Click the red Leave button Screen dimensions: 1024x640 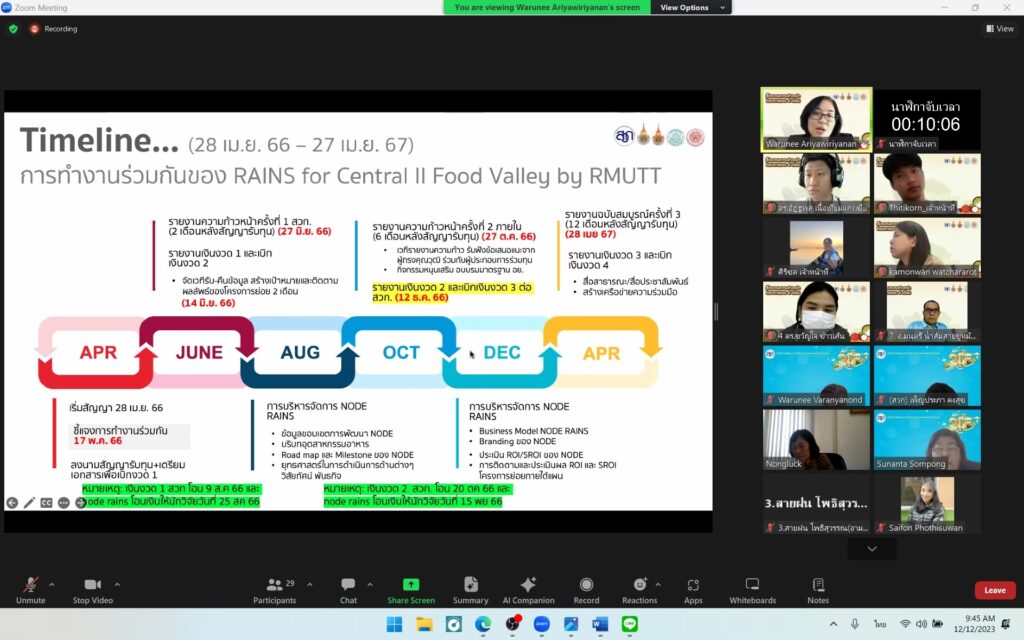point(994,590)
